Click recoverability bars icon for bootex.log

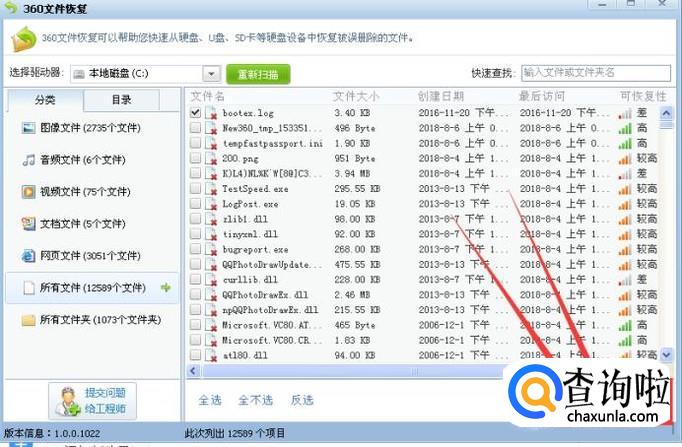tap(625, 113)
